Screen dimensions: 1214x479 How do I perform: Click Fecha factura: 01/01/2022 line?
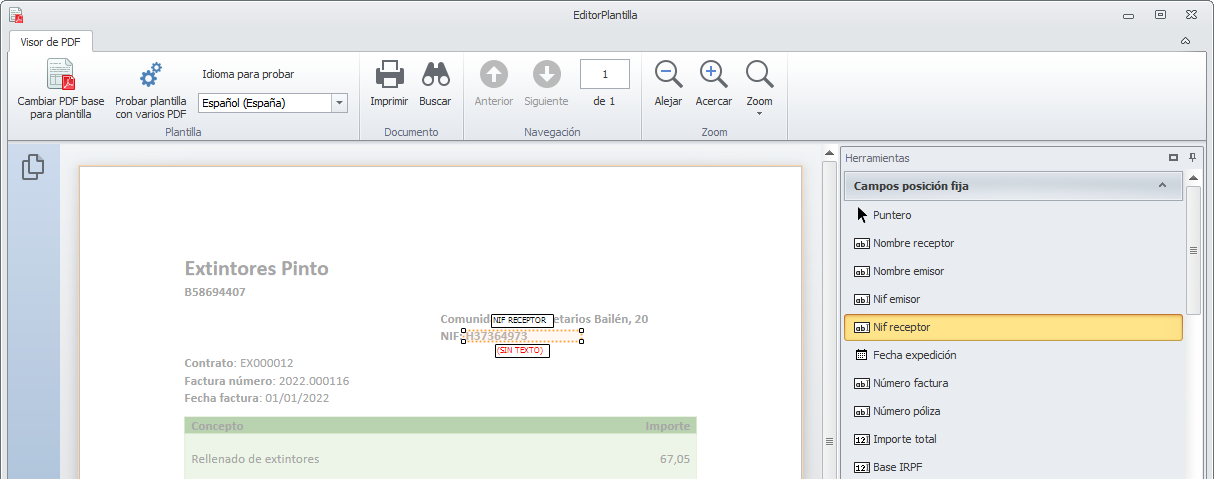257,398
